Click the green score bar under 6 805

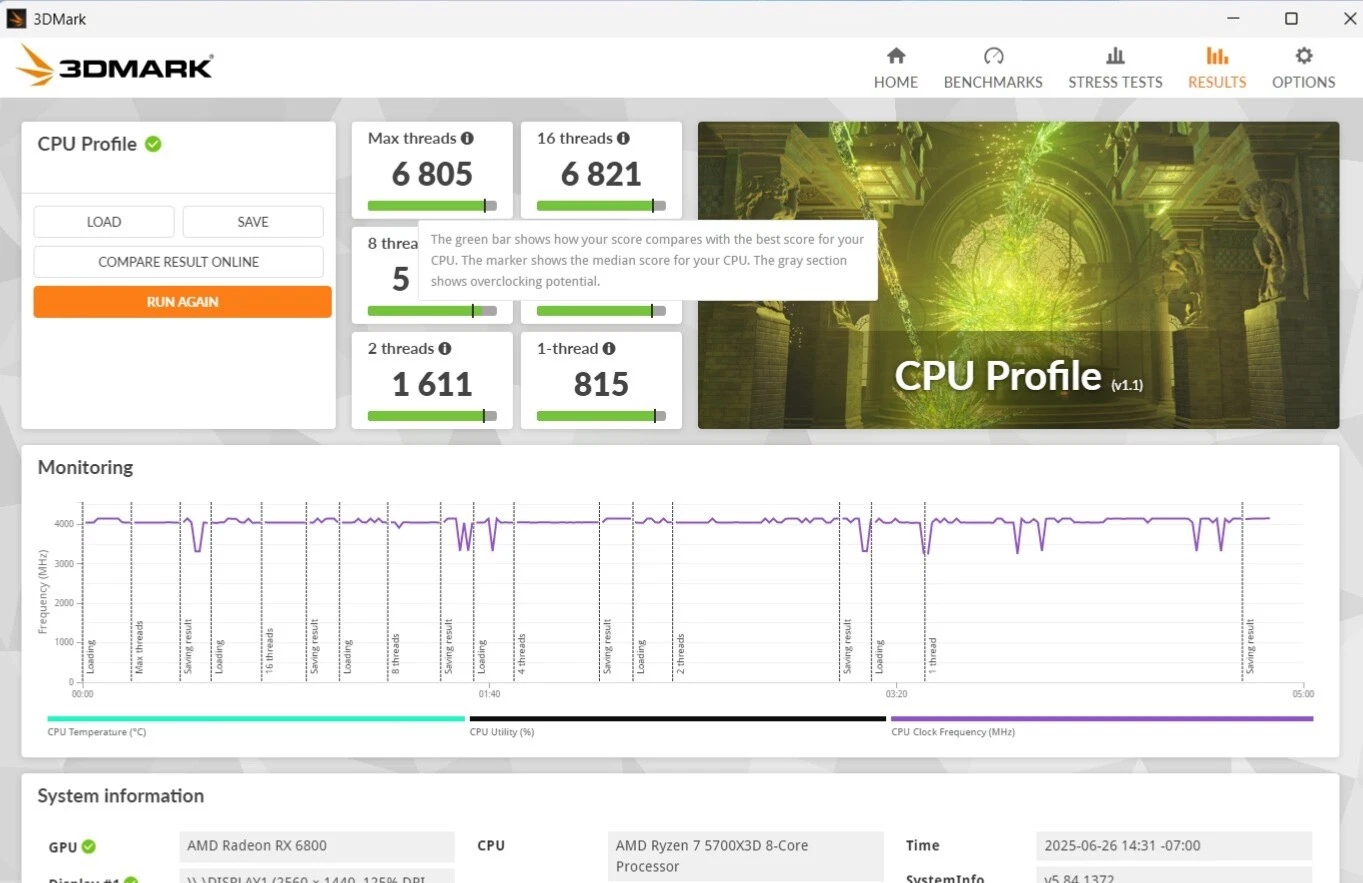(x=432, y=206)
